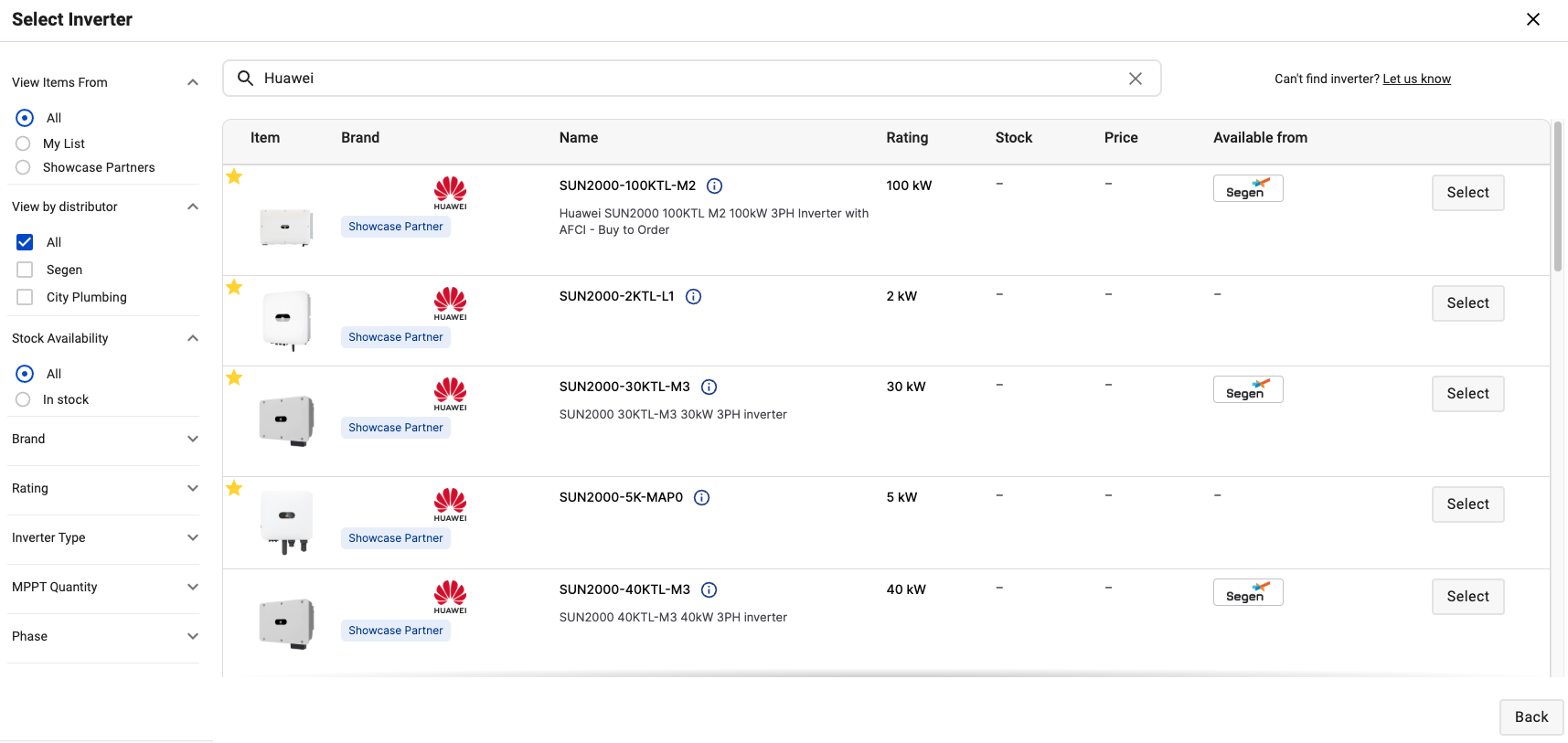The height and width of the screenshot is (743, 1568).
Task: Expand the Brand filter
Action: pos(193,439)
